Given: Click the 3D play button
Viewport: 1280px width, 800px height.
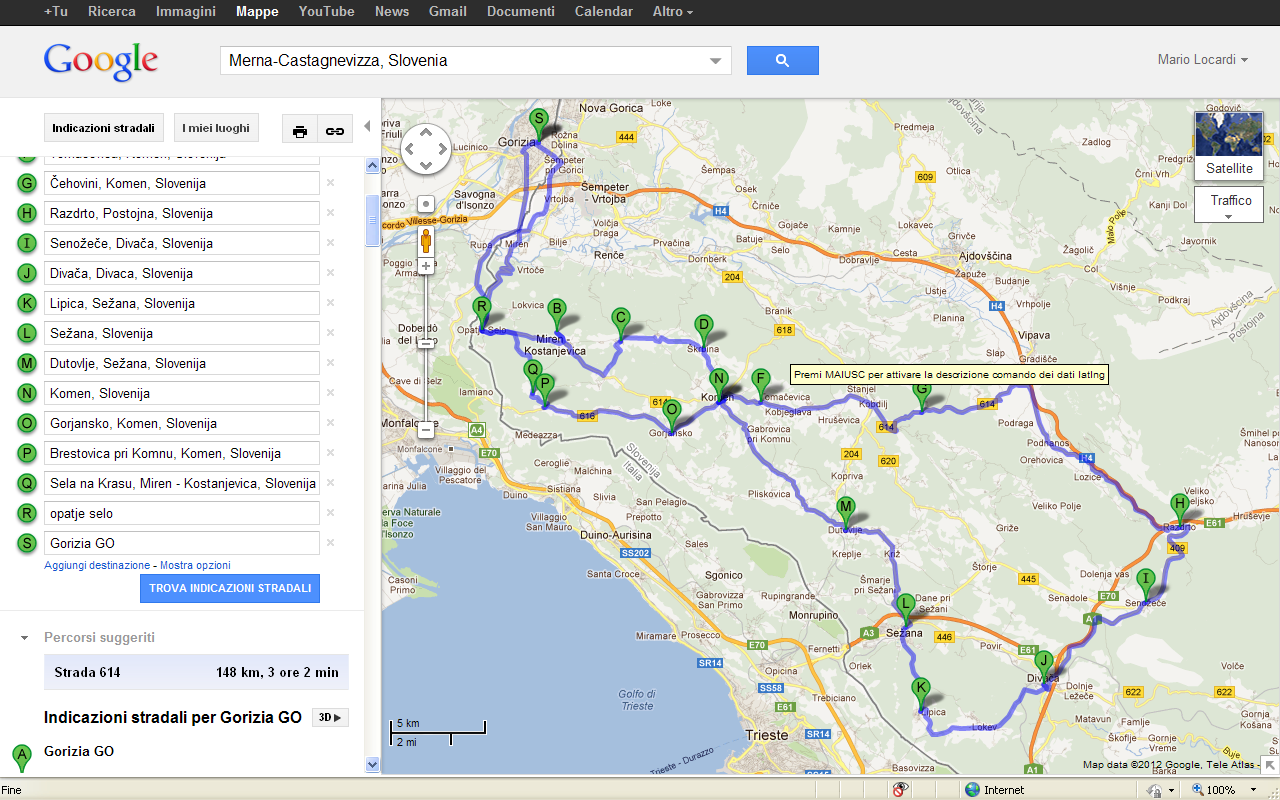Looking at the screenshot, I should 330,717.
